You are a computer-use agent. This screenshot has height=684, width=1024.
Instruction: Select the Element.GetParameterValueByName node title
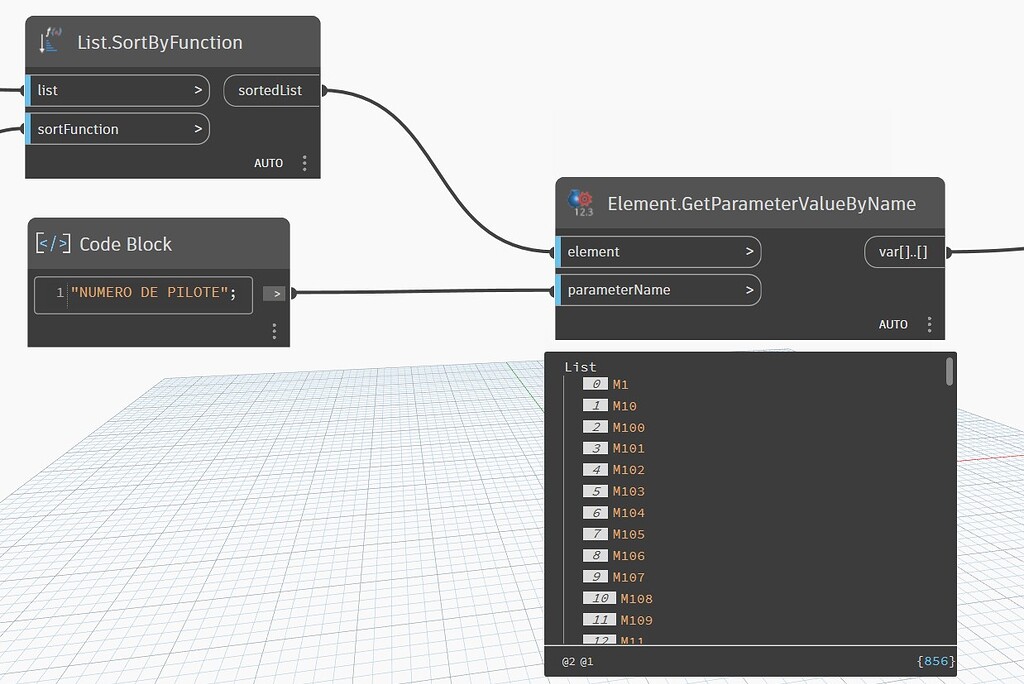tap(761, 203)
